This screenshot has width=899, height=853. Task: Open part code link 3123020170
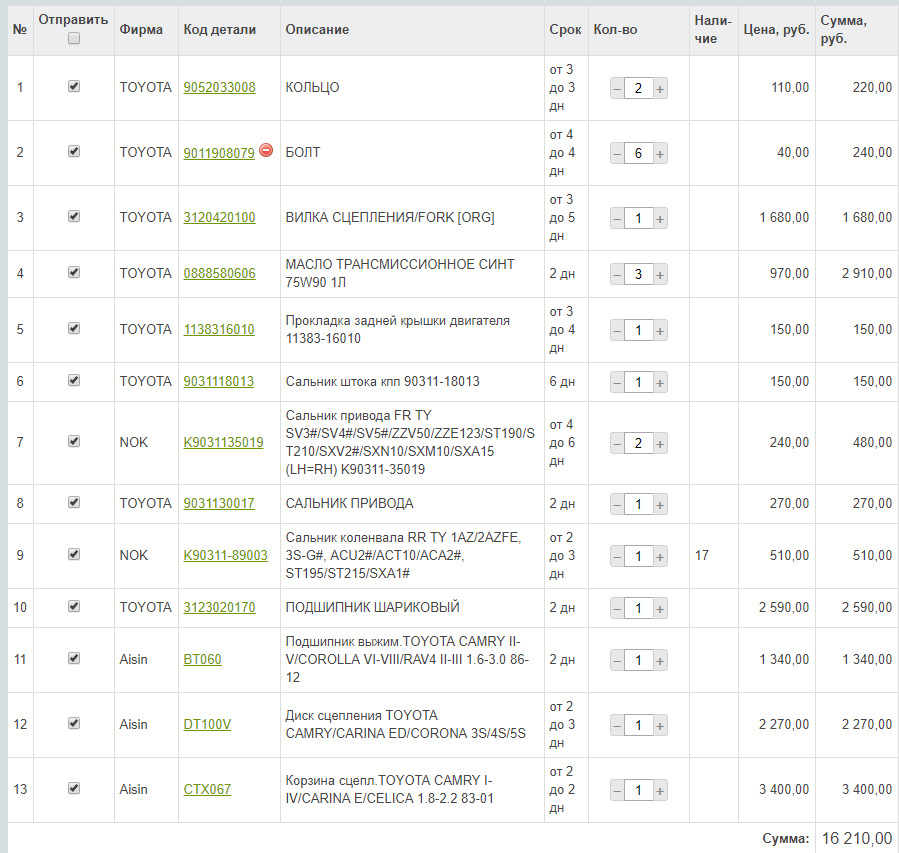point(220,608)
